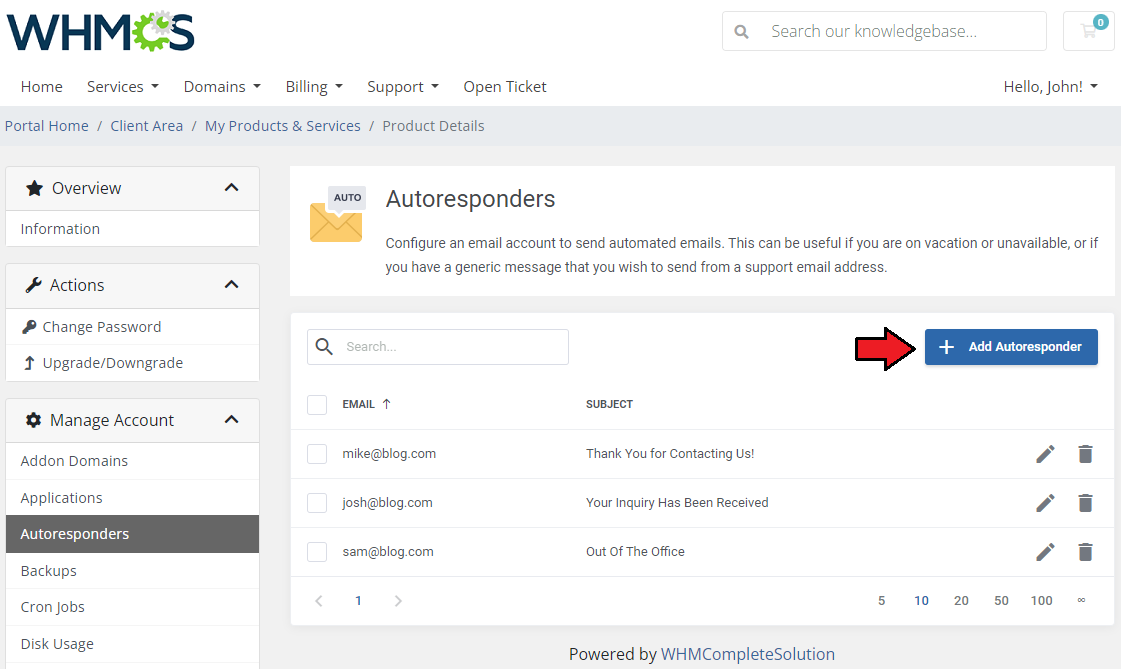This screenshot has height=669, width=1121.
Task: Show 5 entries per page
Action: tap(882, 601)
